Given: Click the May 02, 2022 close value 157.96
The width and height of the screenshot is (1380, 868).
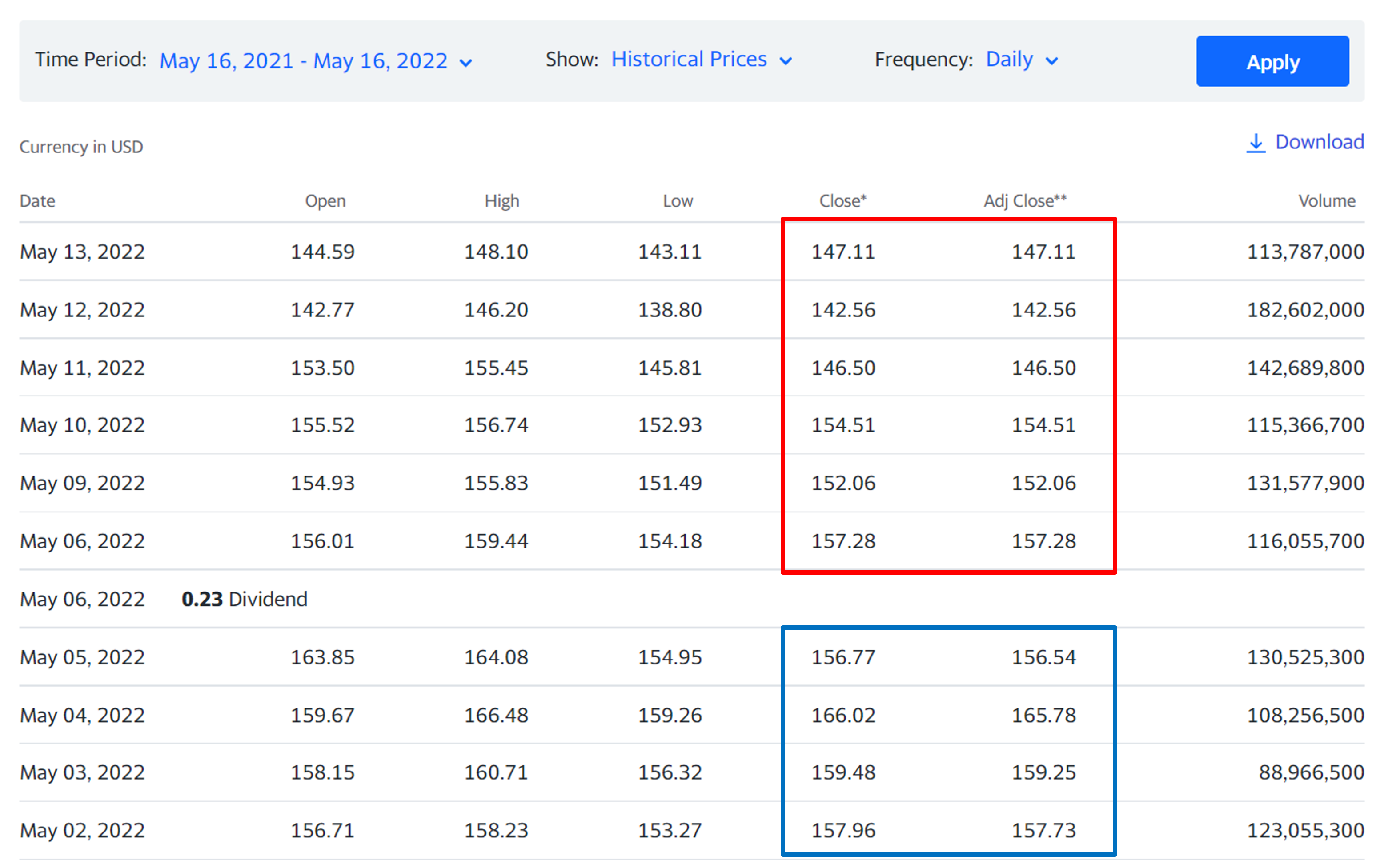Looking at the screenshot, I should click(x=843, y=830).
